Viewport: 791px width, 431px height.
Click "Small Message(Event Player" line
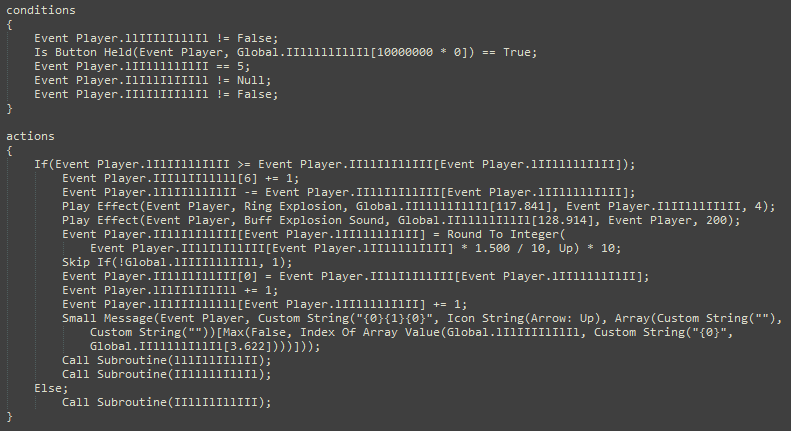tap(422, 318)
